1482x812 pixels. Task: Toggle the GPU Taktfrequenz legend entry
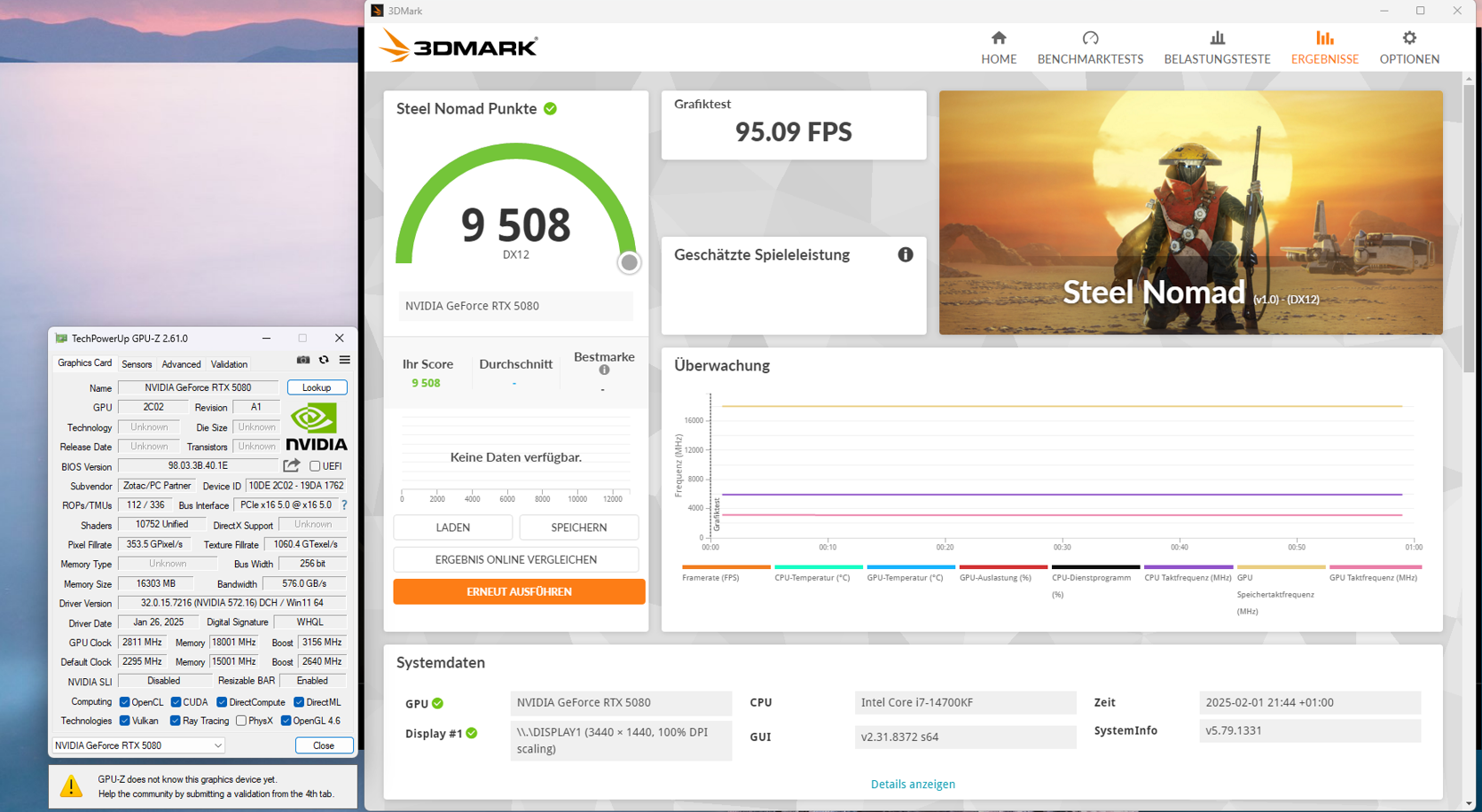1375,574
